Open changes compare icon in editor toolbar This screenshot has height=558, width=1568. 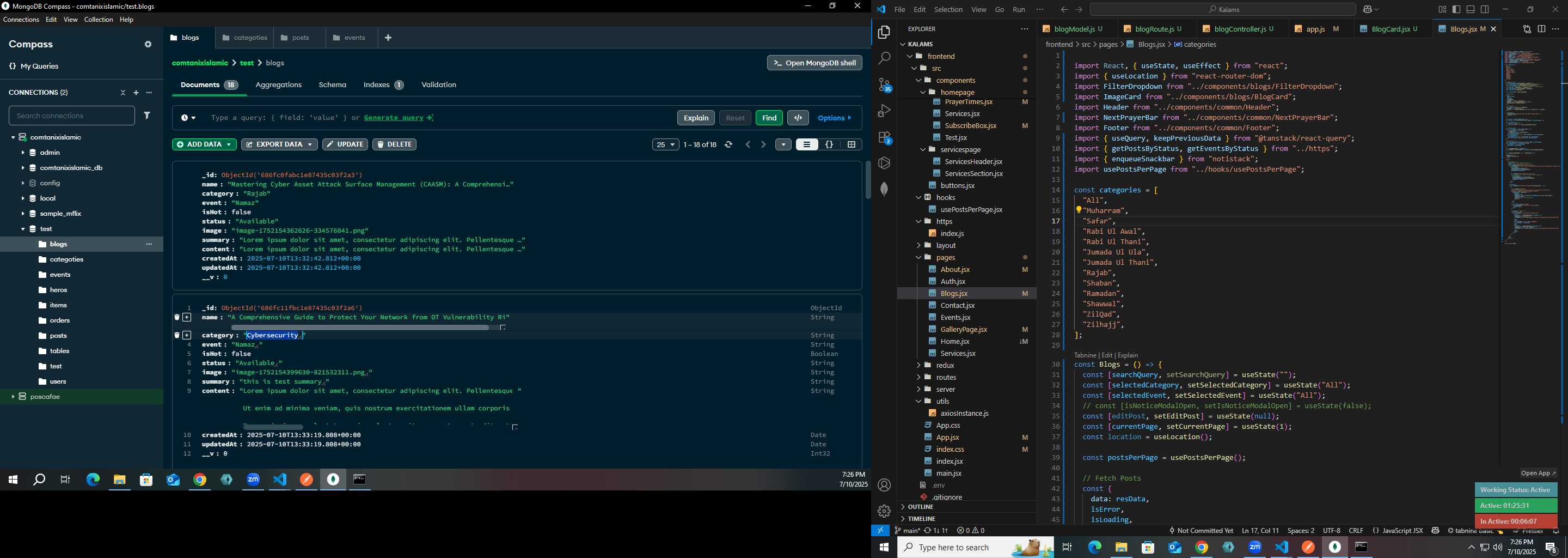[x=1527, y=29]
